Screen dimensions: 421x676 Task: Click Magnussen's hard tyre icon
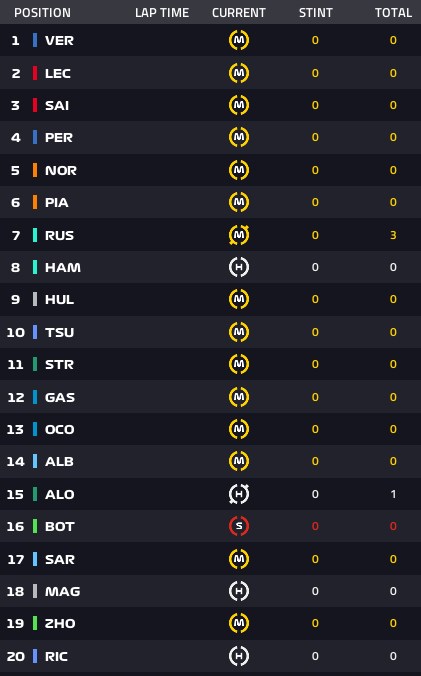[239, 591]
